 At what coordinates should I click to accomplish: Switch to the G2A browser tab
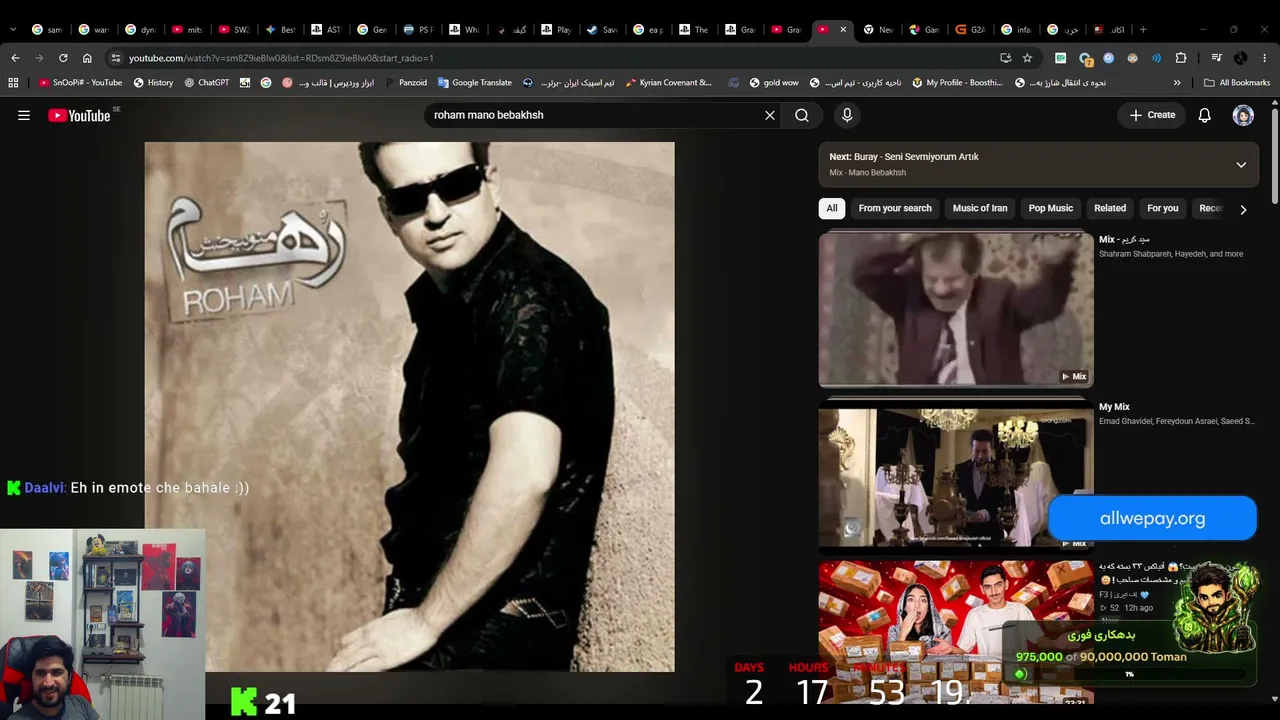(x=971, y=30)
